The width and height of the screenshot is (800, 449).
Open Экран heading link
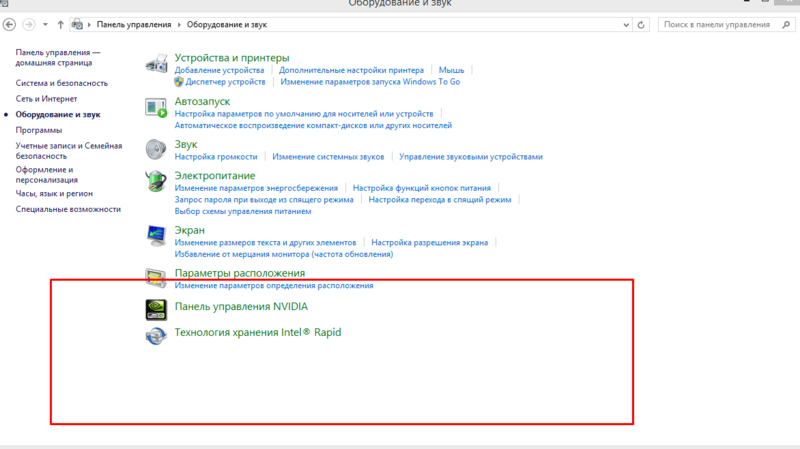pos(189,230)
